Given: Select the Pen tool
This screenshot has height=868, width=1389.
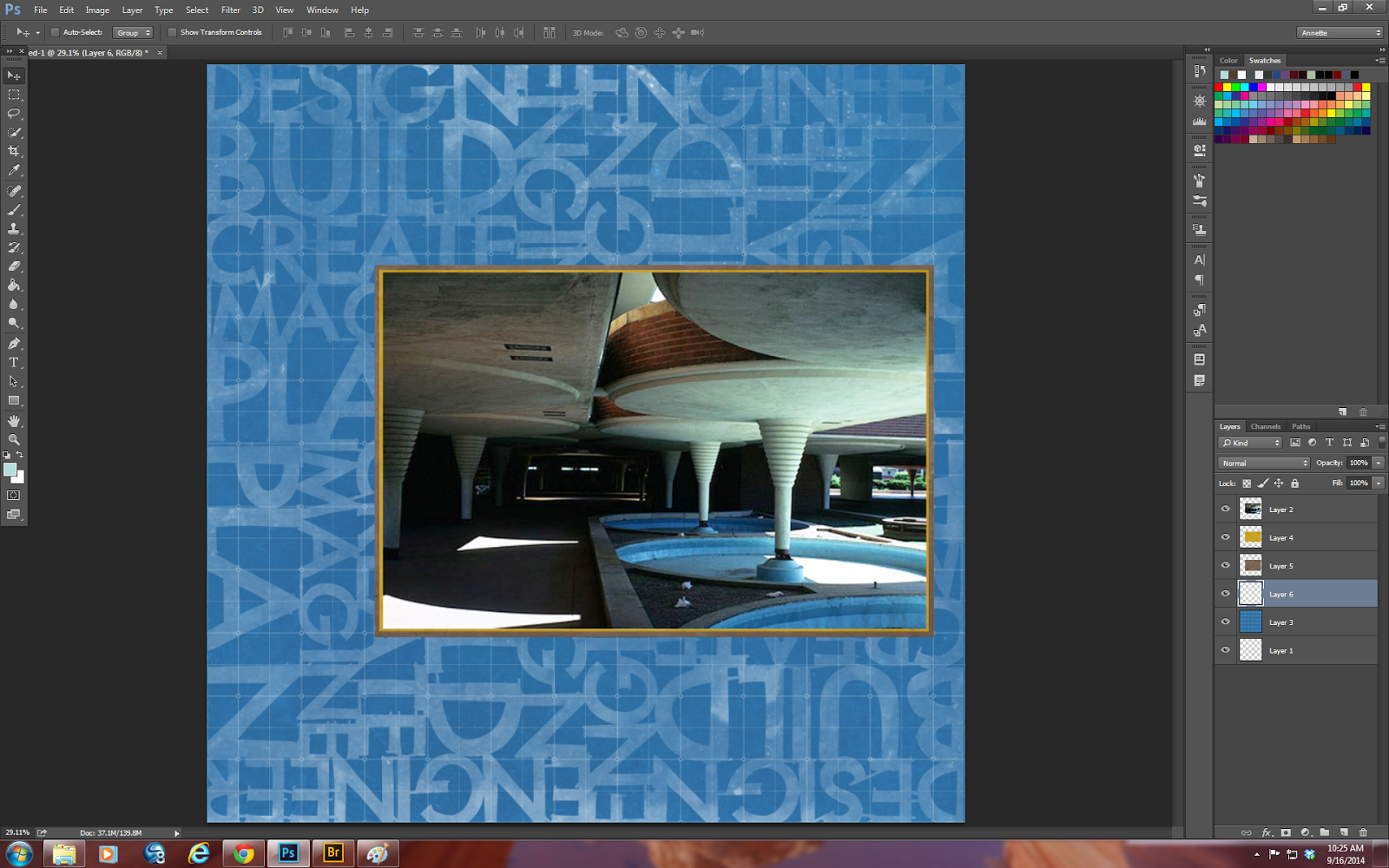Looking at the screenshot, I should pos(14,344).
